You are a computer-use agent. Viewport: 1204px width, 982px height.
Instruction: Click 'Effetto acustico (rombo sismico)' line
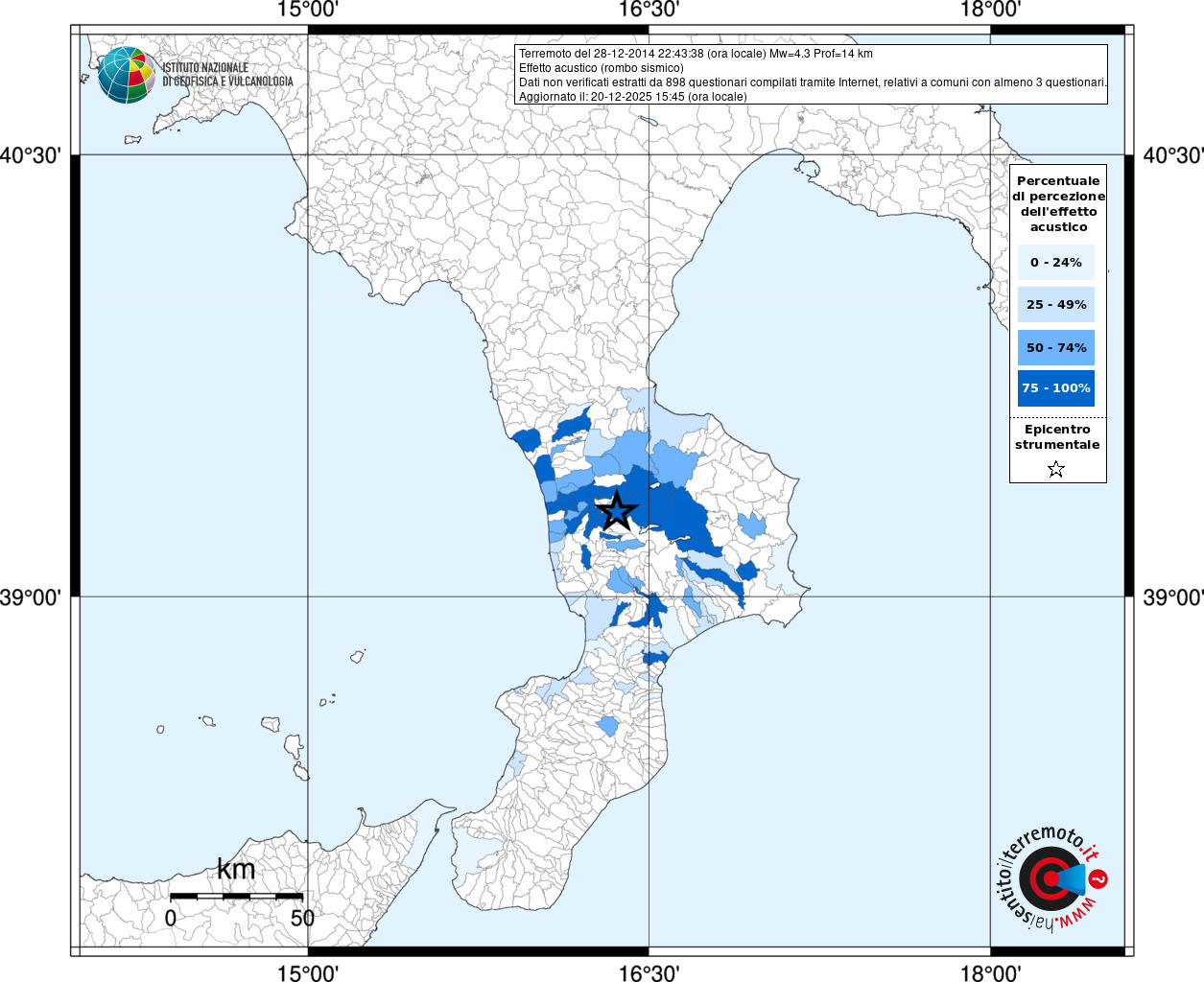(602, 68)
